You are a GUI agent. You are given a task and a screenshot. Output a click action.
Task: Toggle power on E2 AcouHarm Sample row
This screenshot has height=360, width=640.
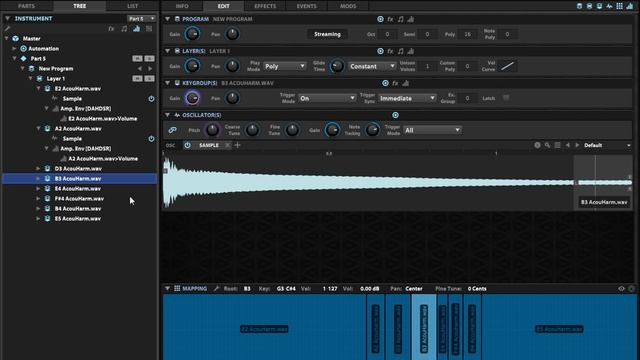click(151, 99)
